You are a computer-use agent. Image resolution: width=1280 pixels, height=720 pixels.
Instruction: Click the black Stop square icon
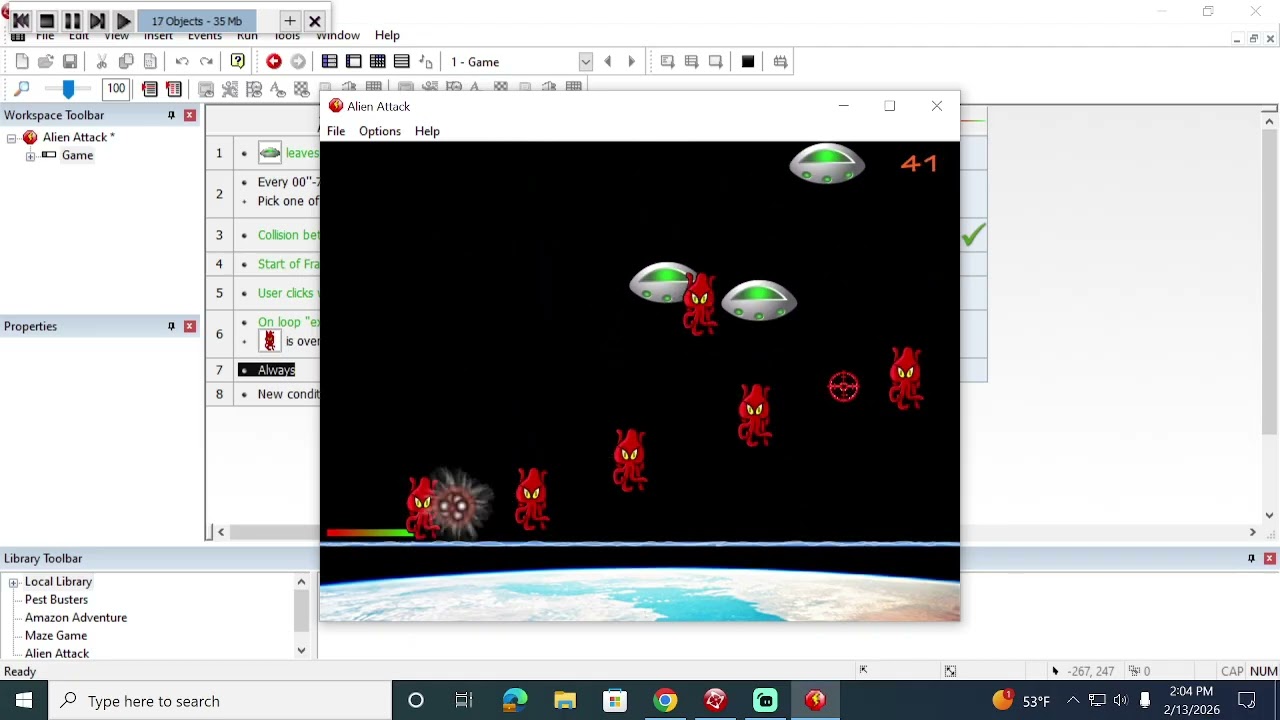tap(748, 62)
